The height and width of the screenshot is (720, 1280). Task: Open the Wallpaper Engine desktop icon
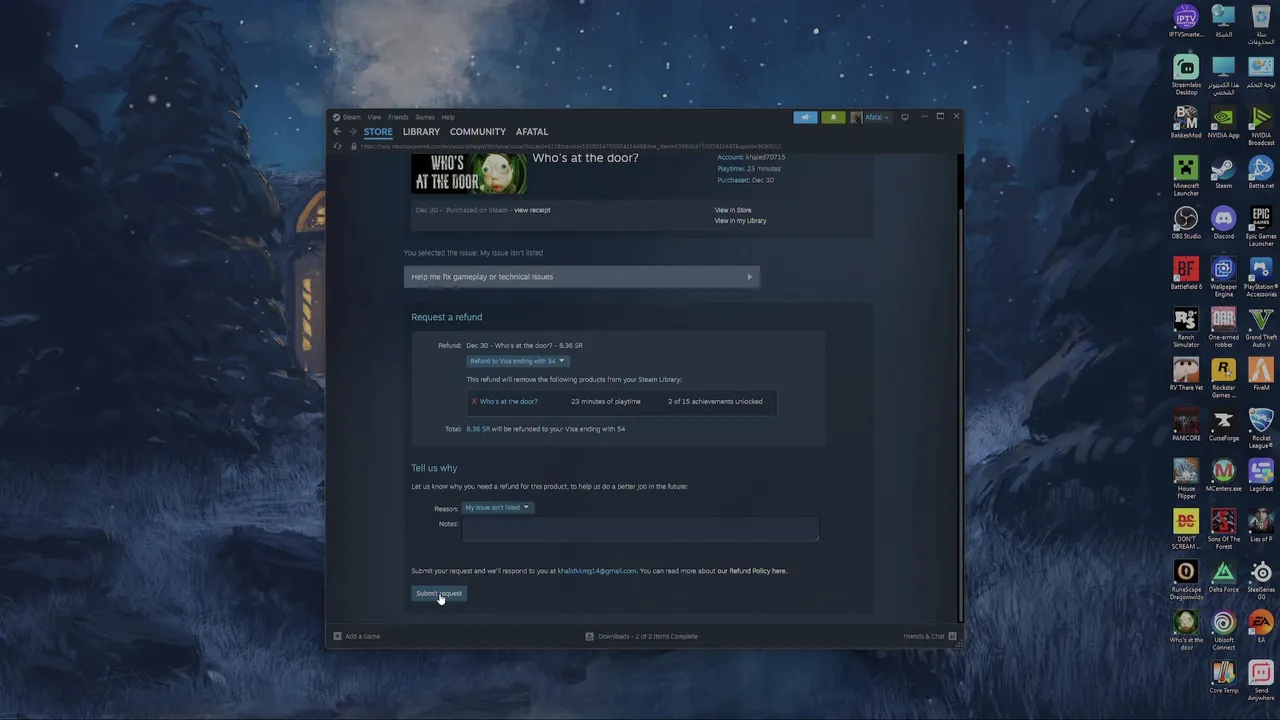pos(1224,277)
